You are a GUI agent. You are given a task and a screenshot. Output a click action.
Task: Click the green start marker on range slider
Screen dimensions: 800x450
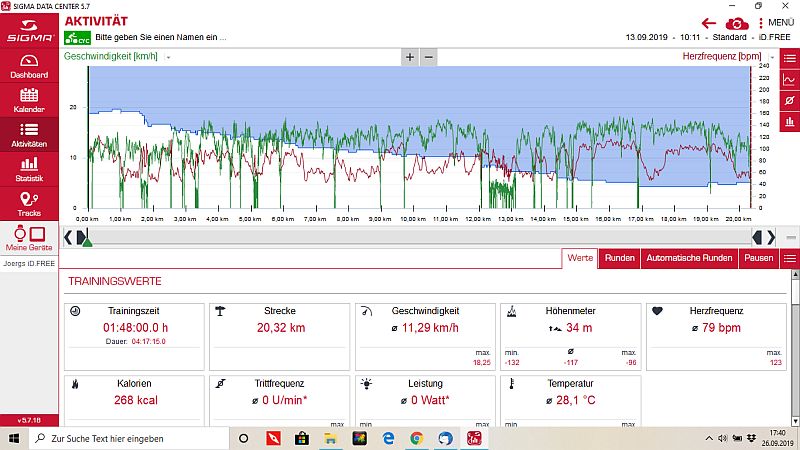87,242
